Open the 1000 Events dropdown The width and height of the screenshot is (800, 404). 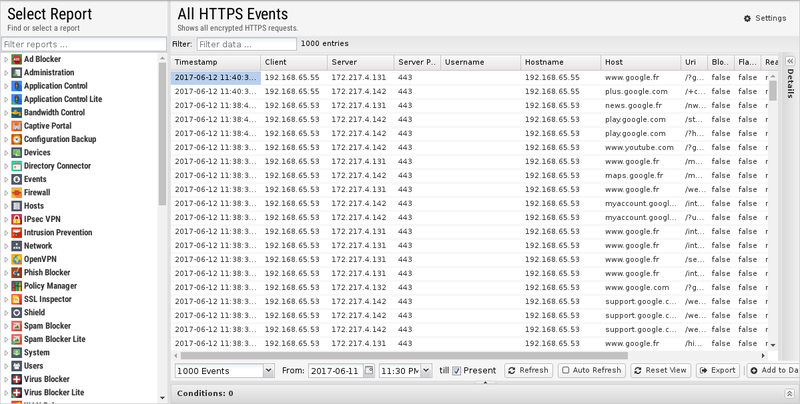(x=266, y=370)
